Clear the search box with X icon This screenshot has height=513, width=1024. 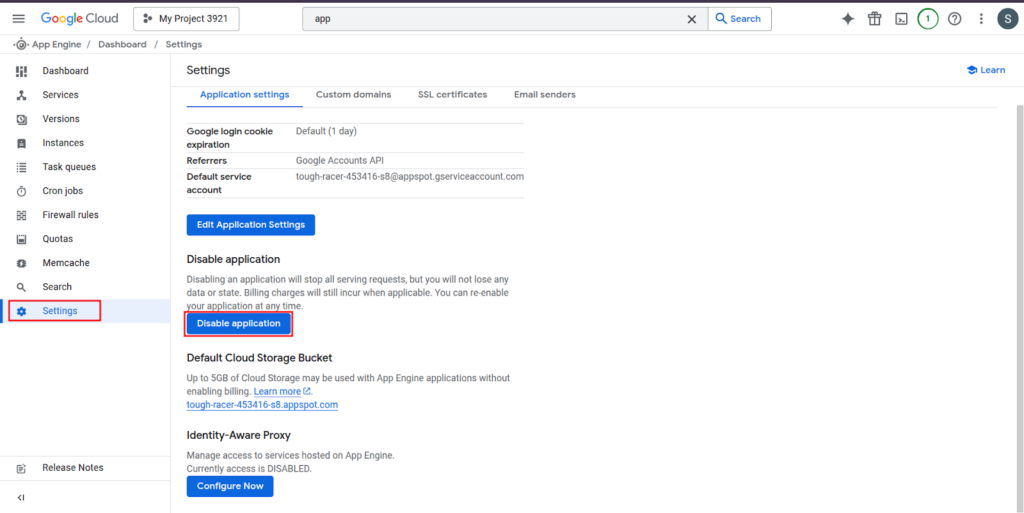click(x=692, y=19)
